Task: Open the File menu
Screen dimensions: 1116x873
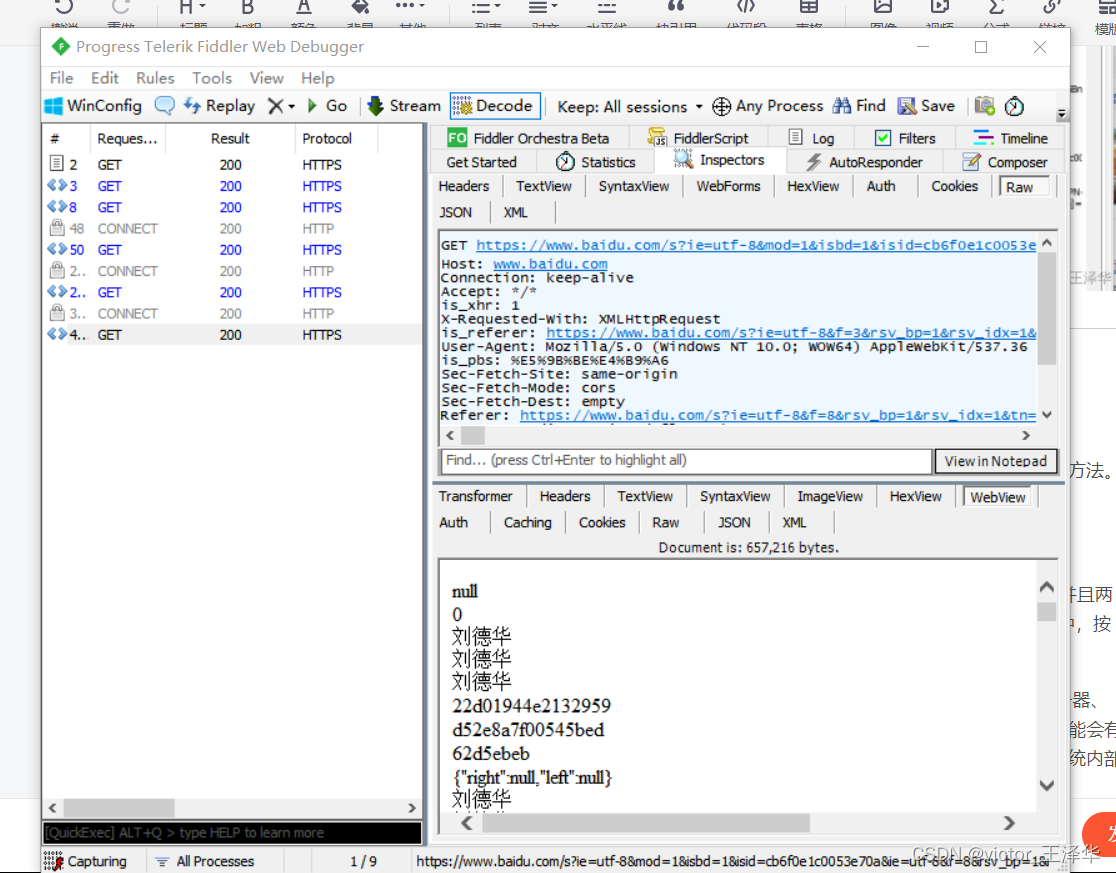Action: [61, 78]
